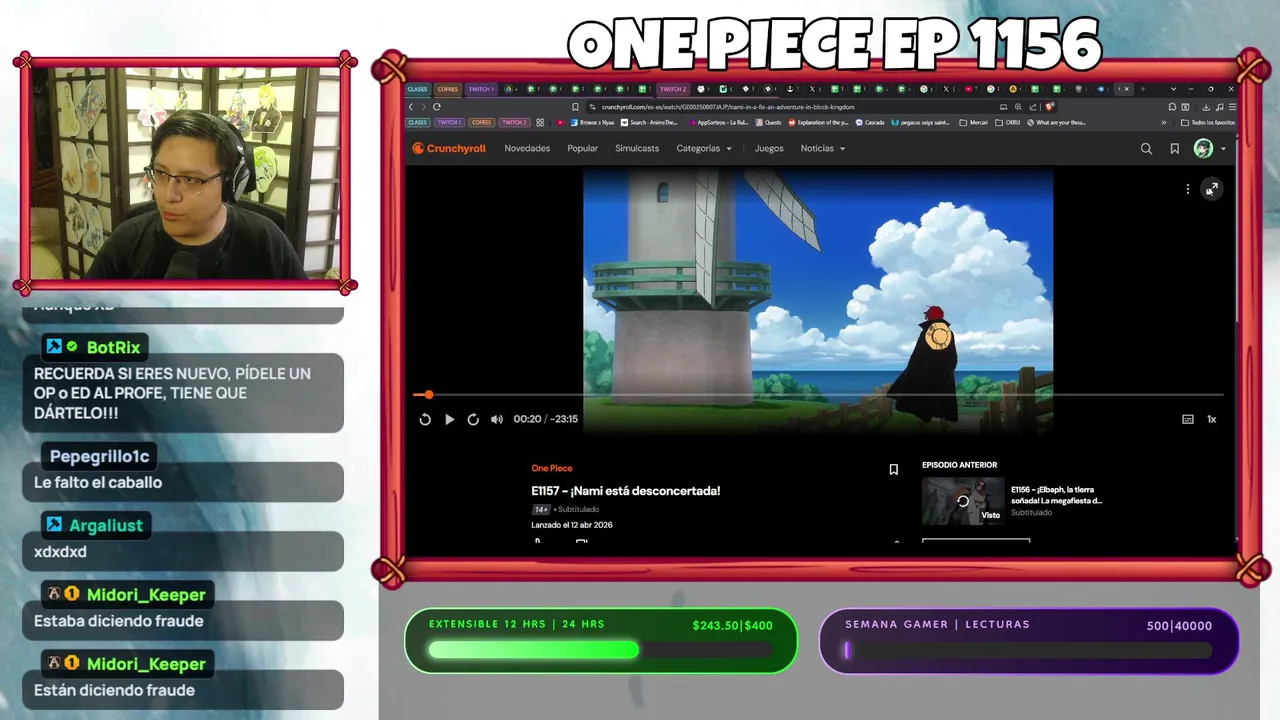Click the browser back arrow
The width and height of the screenshot is (1280, 720).
[x=411, y=107]
